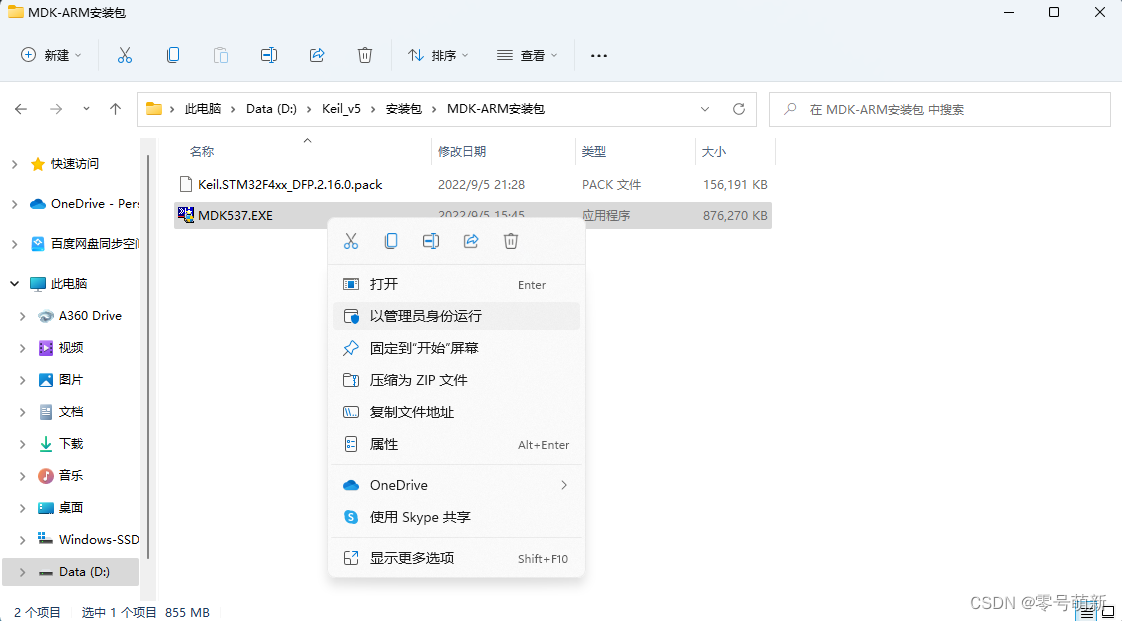Click the 2022/9/5 21:28 date cell

click(481, 185)
